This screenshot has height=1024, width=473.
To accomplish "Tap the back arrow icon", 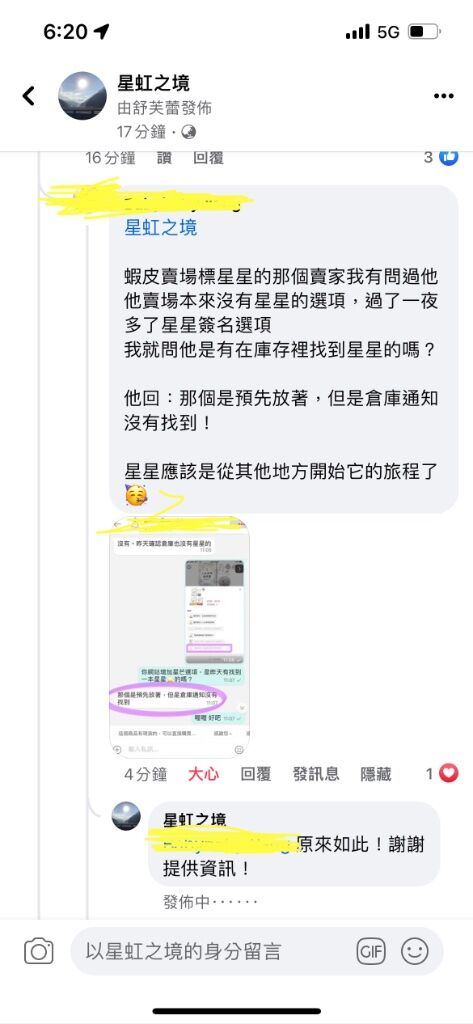I will click(29, 96).
